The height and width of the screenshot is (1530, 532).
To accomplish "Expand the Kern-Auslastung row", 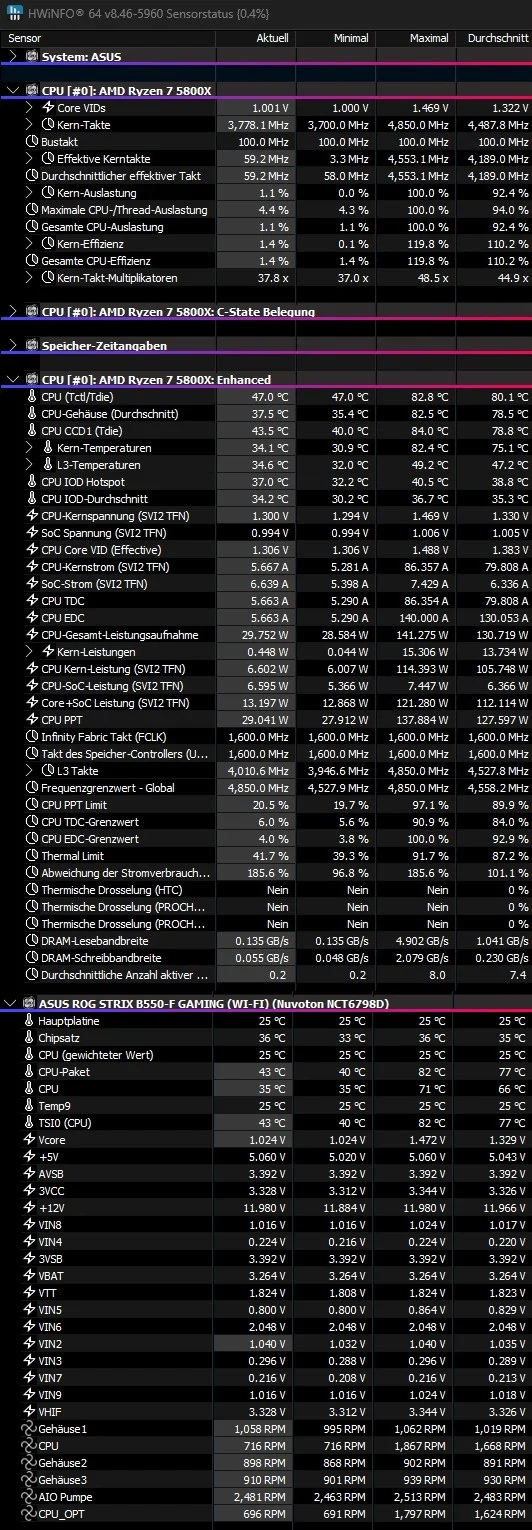I will [x=30, y=193].
